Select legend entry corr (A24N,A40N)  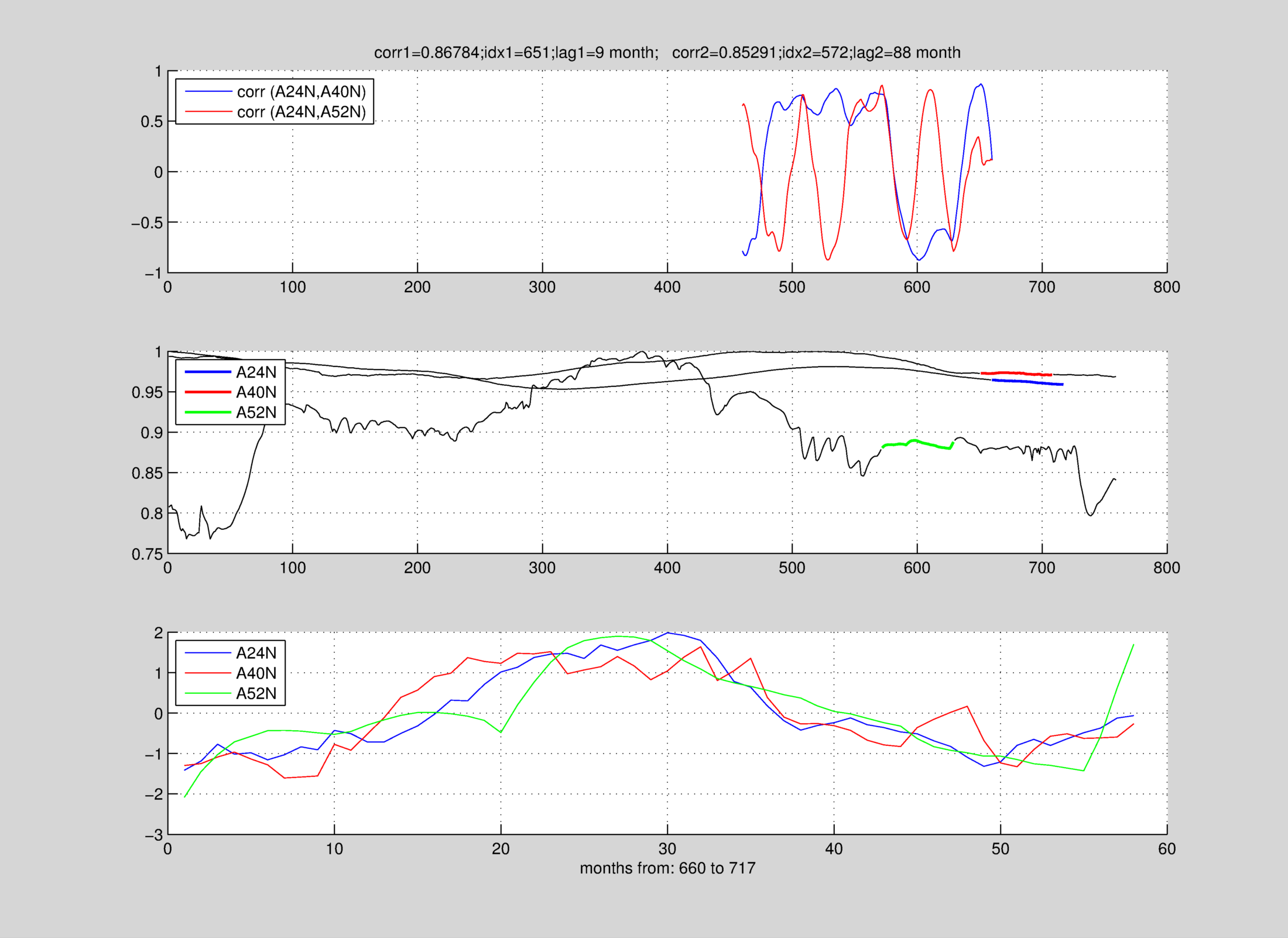(x=301, y=92)
